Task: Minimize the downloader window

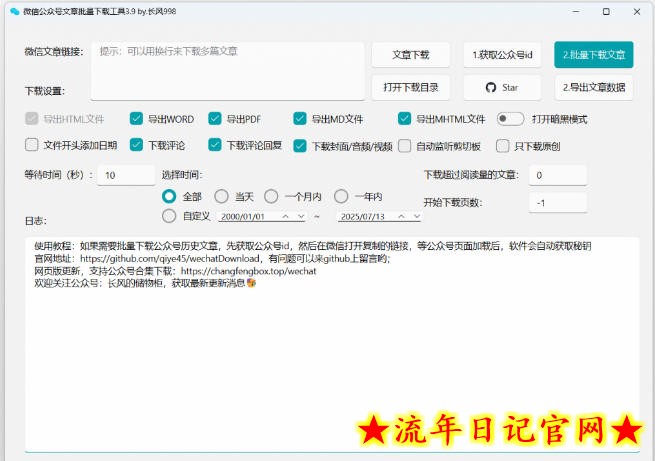Action: pos(576,11)
